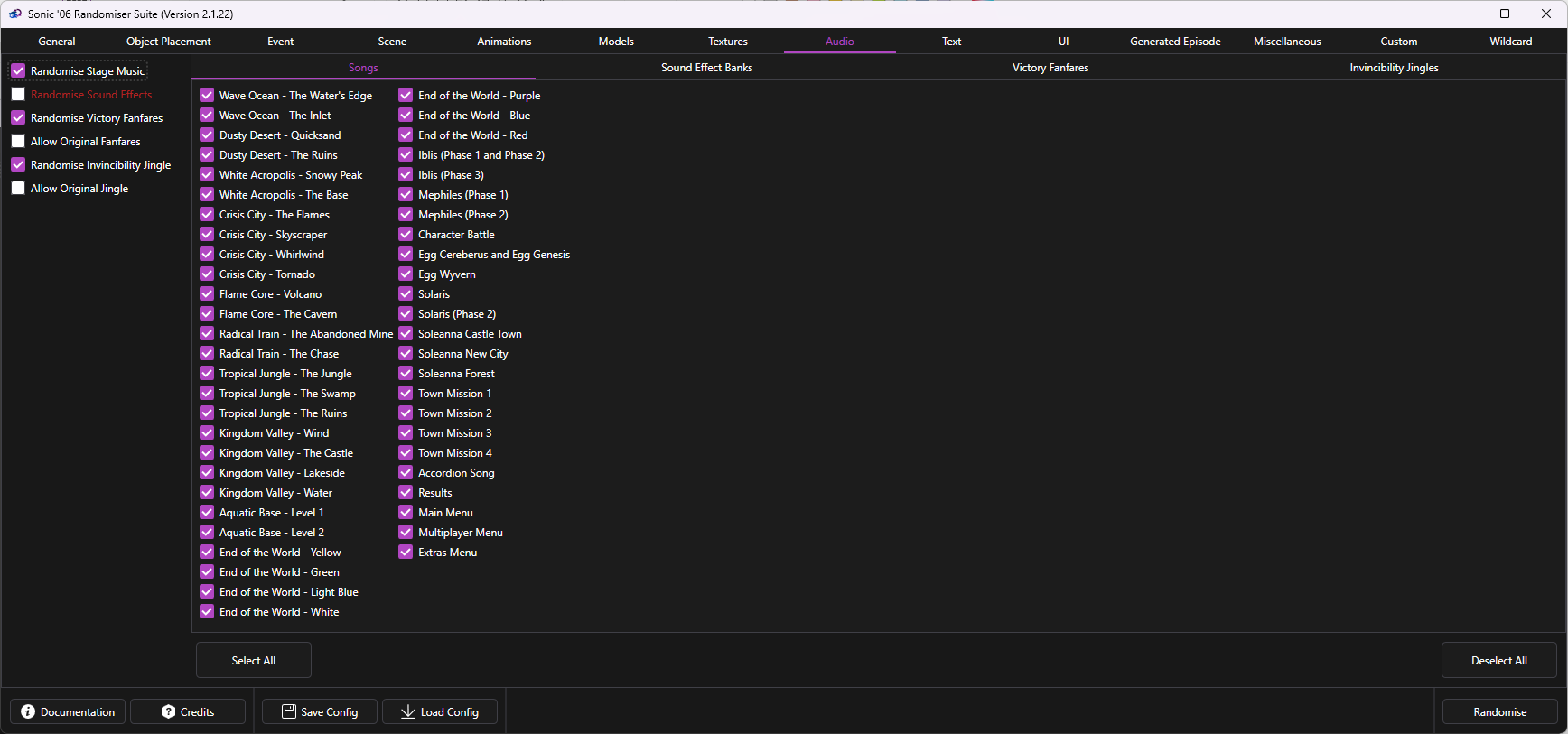Uncheck Crisis City - Skyscraper song
1568x734 pixels.
tap(207, 234)
